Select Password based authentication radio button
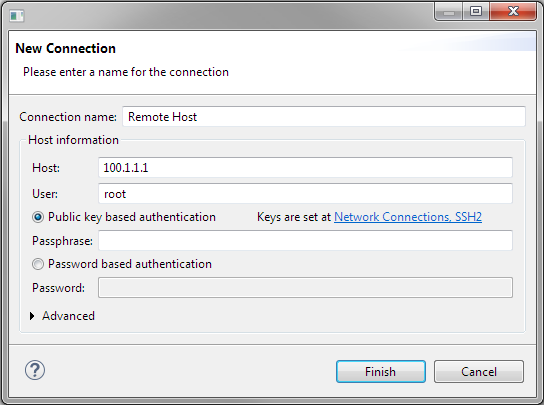544x405 pixels. click(38, 264)
